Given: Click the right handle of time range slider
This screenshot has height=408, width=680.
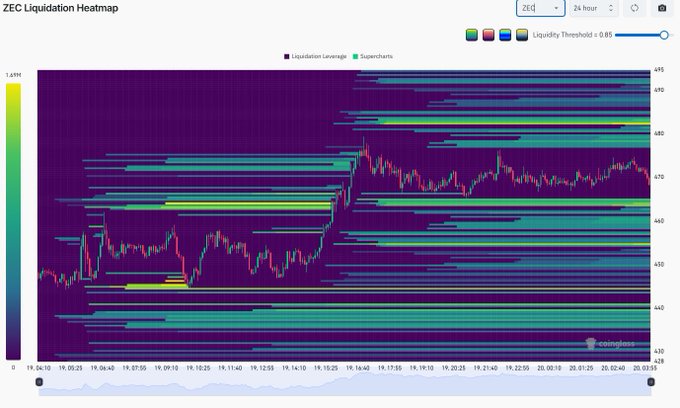Looking at the screenshot, I should click(651, 382).
